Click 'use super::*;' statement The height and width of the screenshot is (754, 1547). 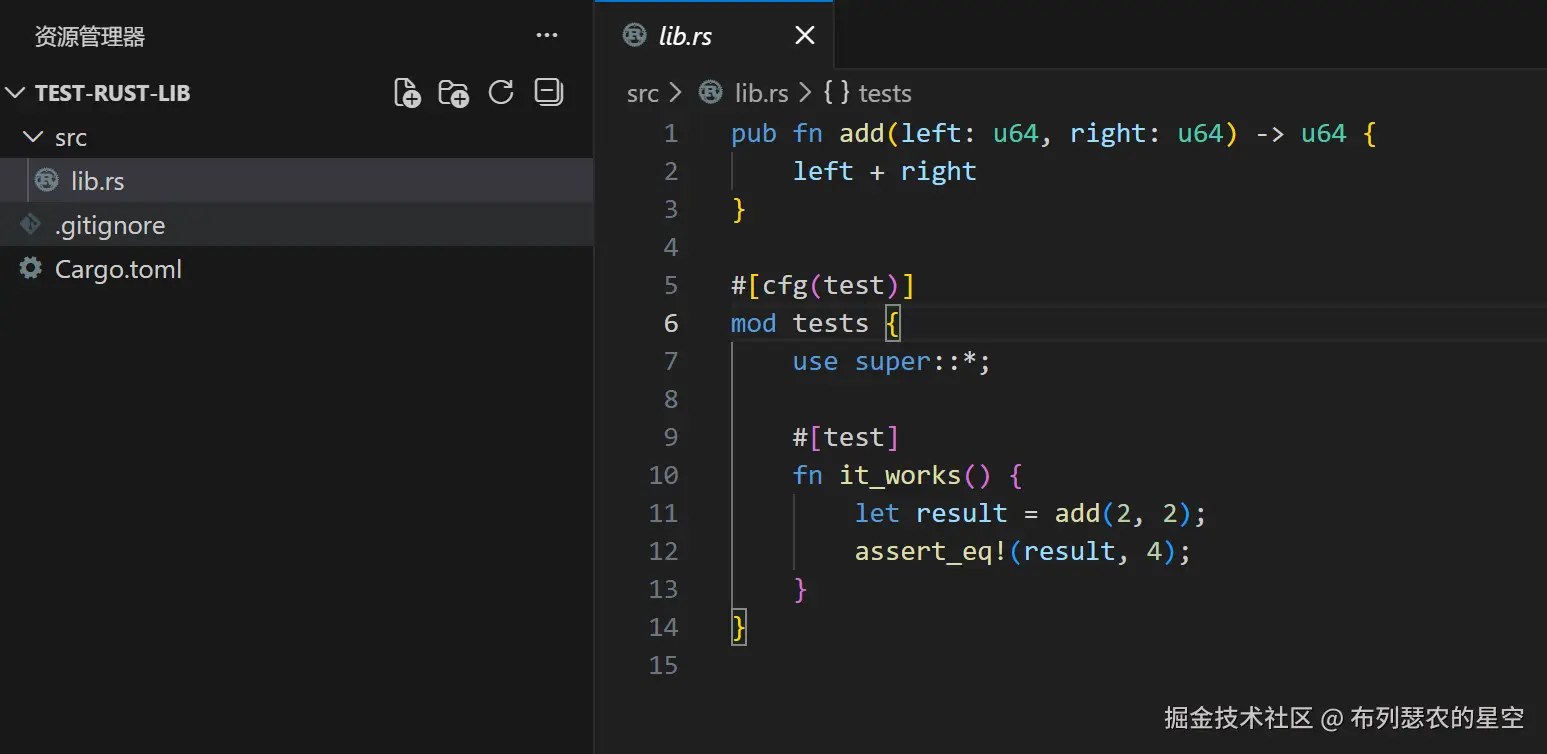point(892,362)
